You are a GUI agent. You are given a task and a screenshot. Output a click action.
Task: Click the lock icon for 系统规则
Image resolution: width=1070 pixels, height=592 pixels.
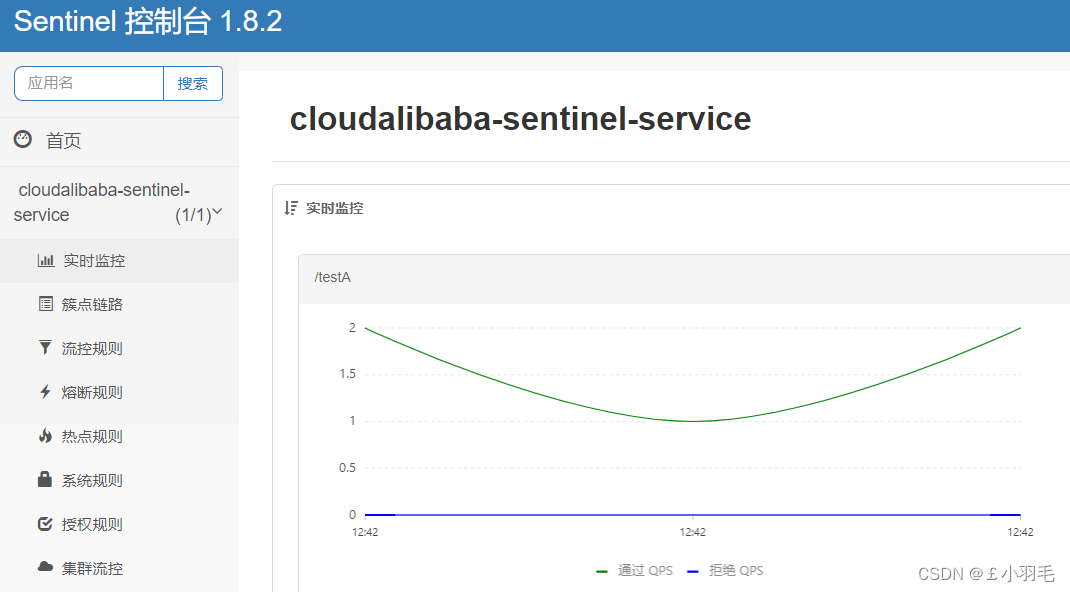(x=45, y=479)
